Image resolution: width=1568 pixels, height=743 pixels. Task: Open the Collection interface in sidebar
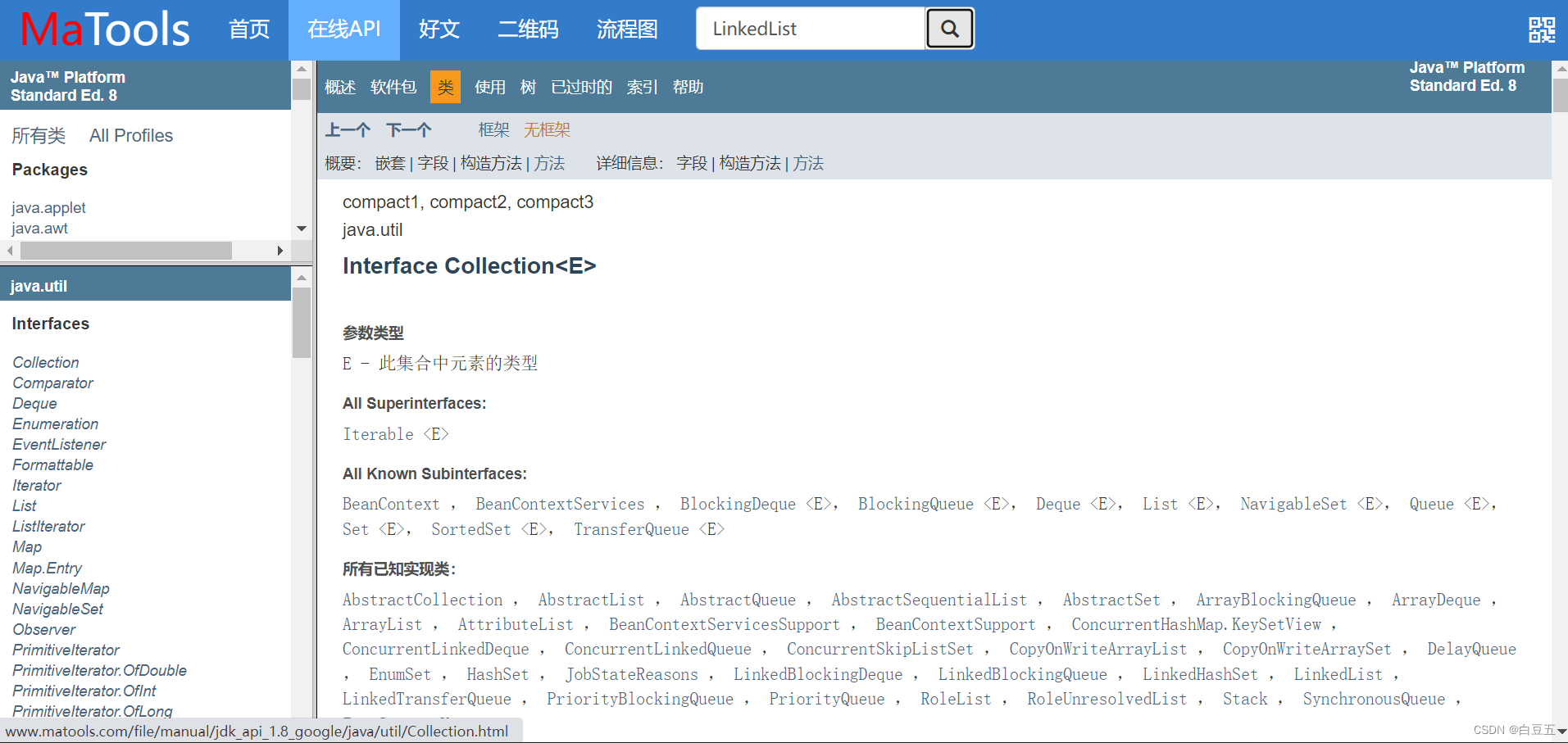coord(45,362)
